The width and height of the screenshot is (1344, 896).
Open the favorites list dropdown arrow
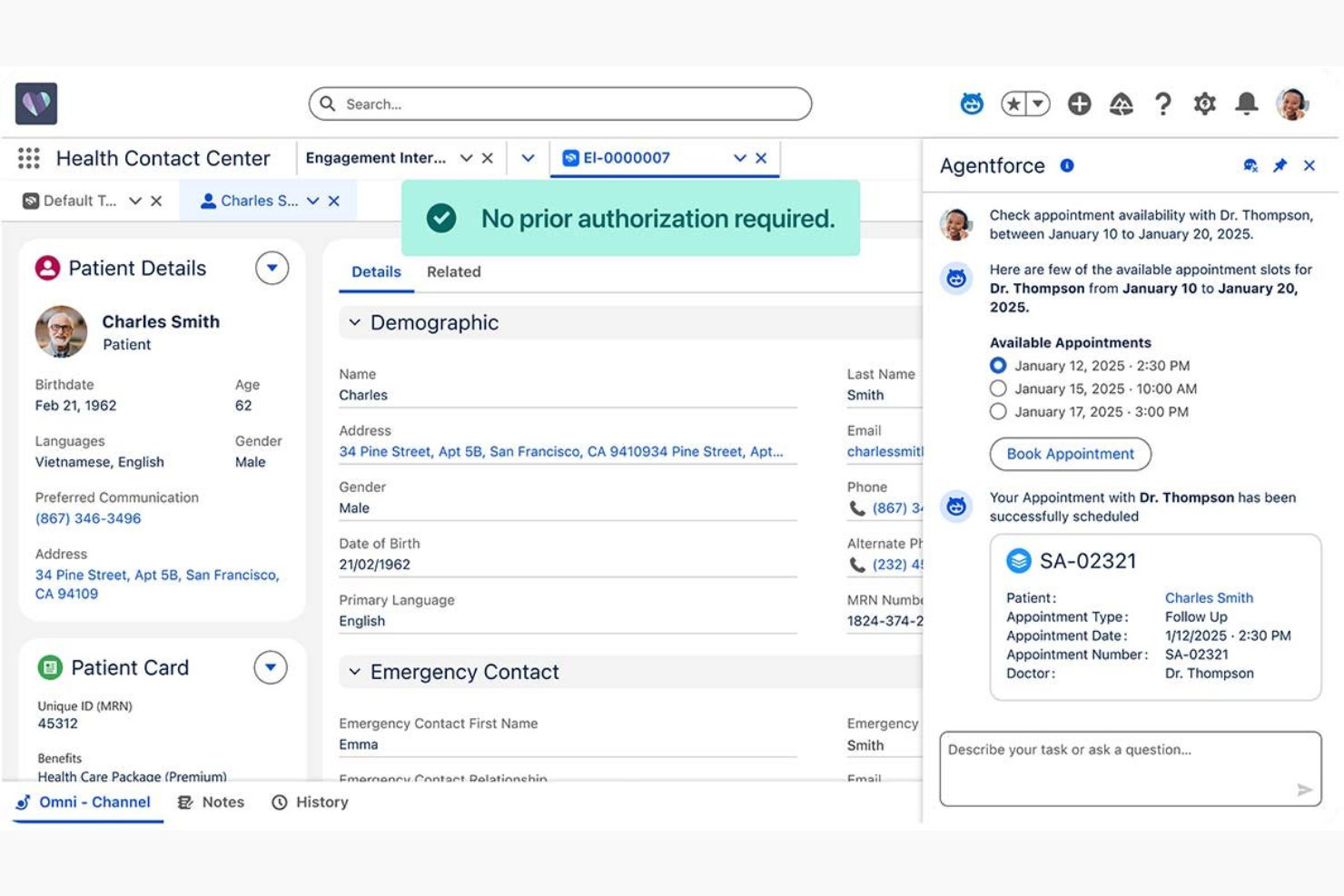point(1039,103)
